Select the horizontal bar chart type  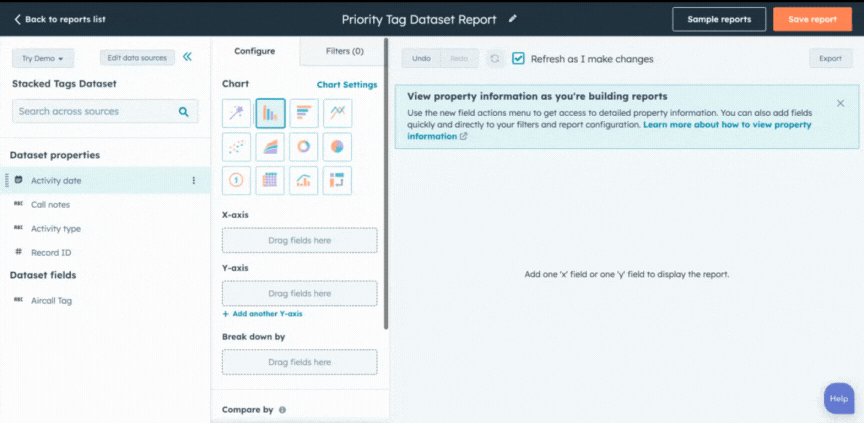pyautogui.click(x=304, y=114)
